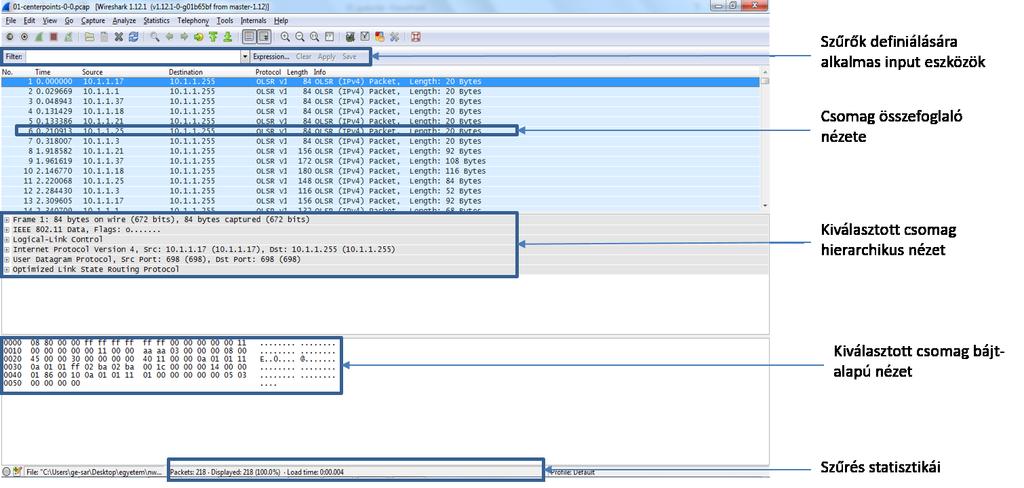Viewport: 1024px width, 488px height.
Task: Open the Go menu
Action: click(69, 21)
